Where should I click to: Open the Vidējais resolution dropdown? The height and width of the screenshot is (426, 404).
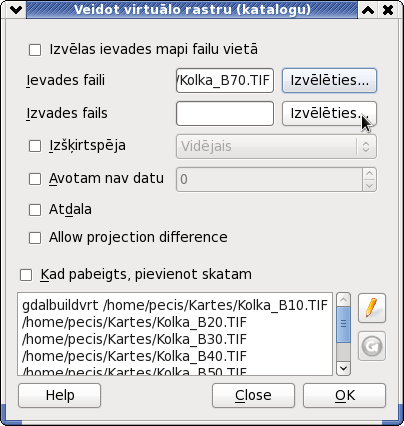(276, 146)
